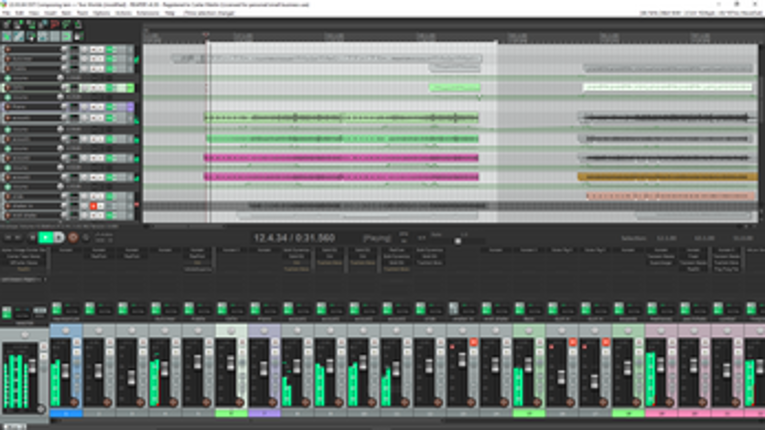Toggle the metronome toolbar icon

78,24
